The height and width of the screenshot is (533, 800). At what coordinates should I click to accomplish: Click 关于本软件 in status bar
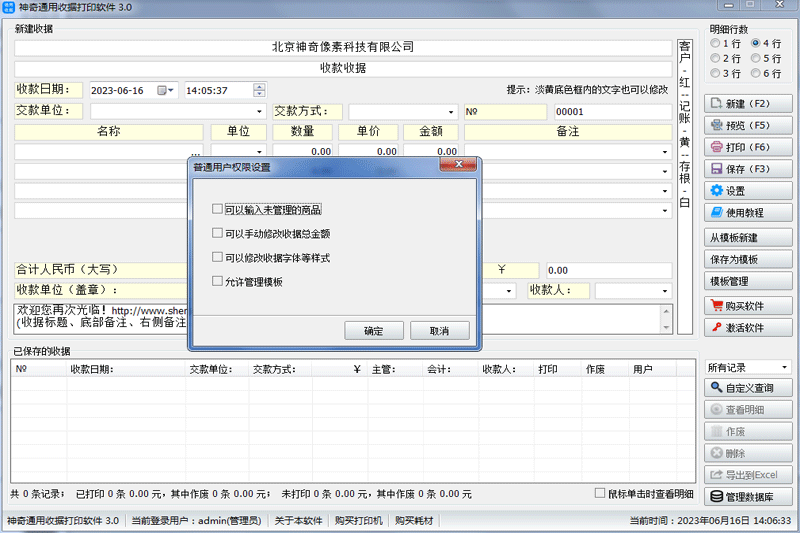pos(298,521)
